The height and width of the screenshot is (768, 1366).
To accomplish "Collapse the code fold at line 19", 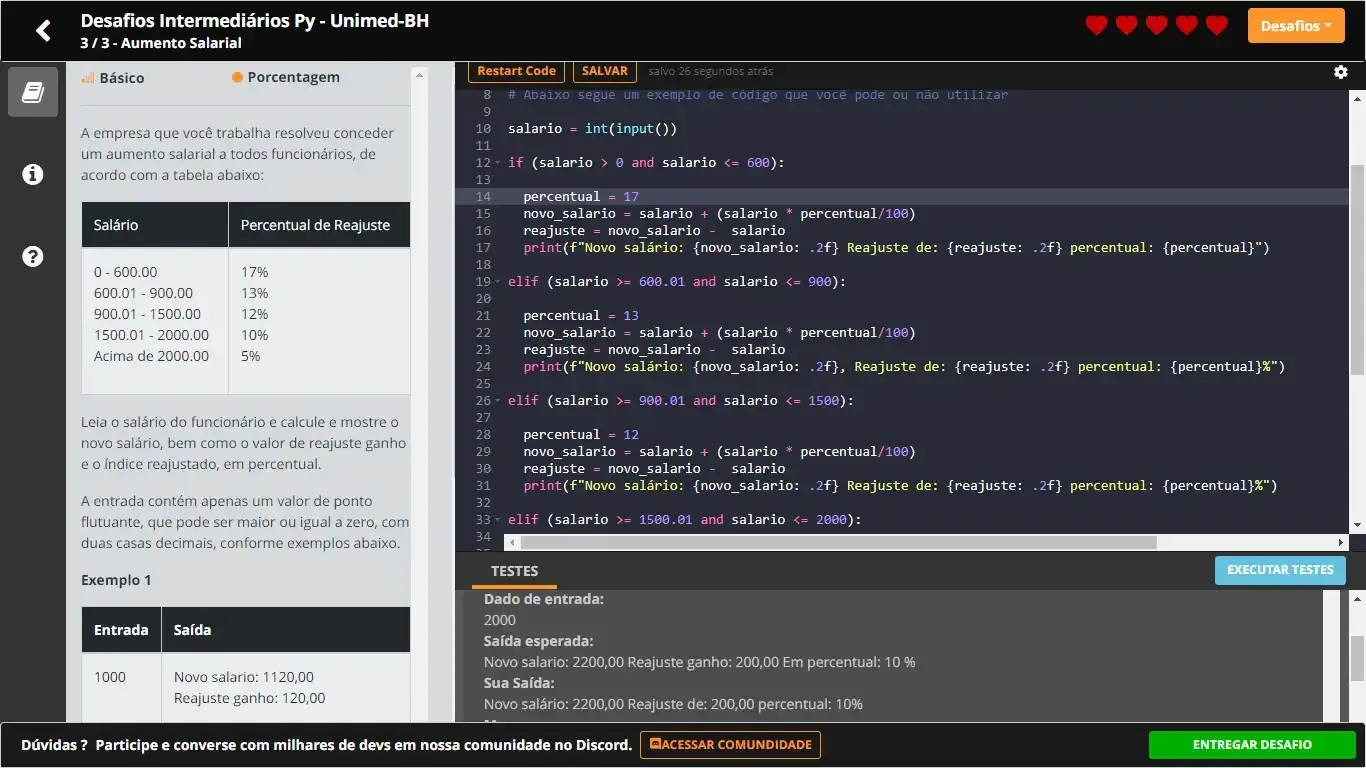I will pyautogui.click(x=498, y=282).
